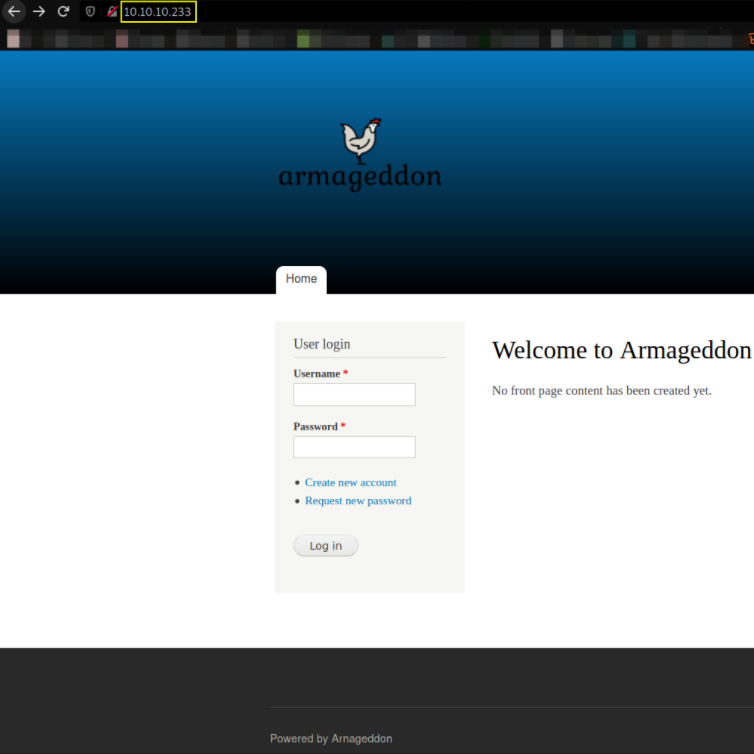Click the browser back arrow
The height and width of the screenshot is (754, 754).
(14, 12)
